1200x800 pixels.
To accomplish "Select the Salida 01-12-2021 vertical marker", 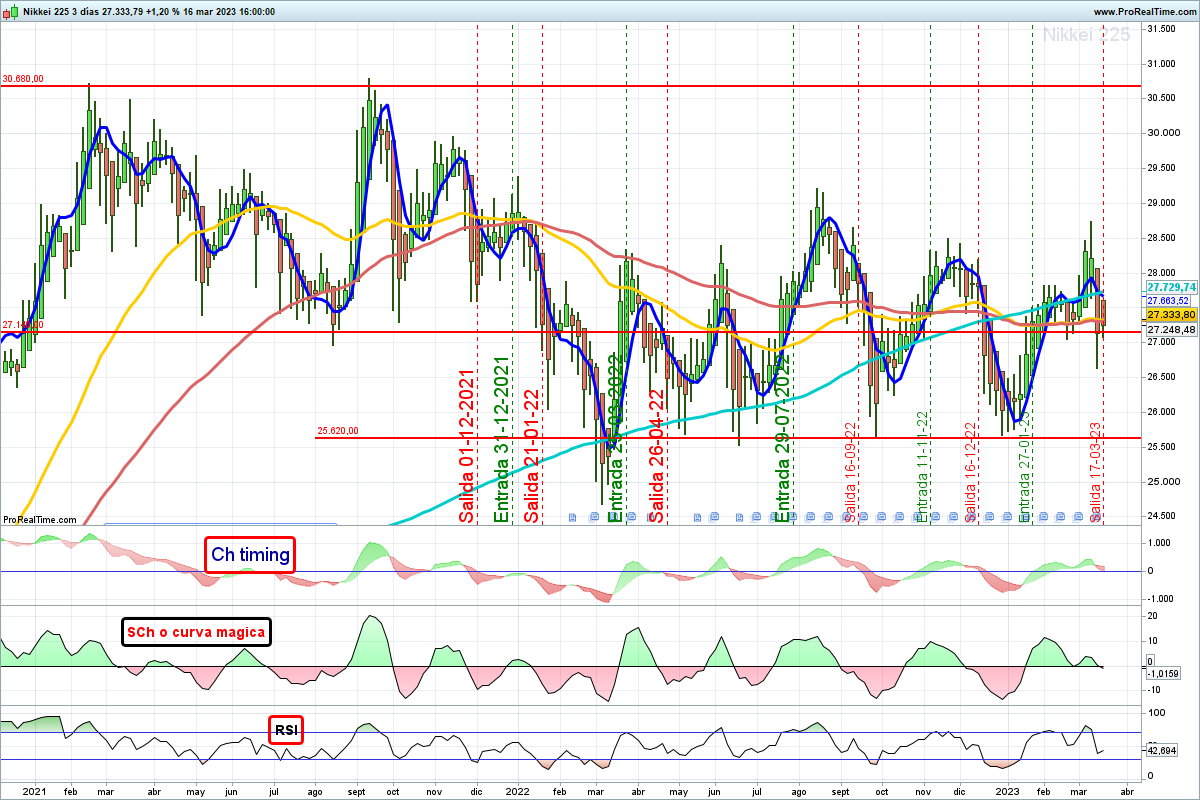I will [x=467, y=448].
